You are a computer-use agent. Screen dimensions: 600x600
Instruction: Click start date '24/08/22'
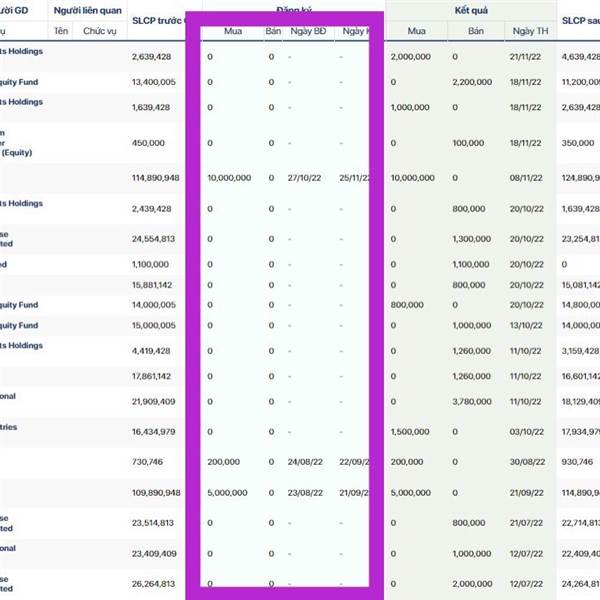click(305, 462)
